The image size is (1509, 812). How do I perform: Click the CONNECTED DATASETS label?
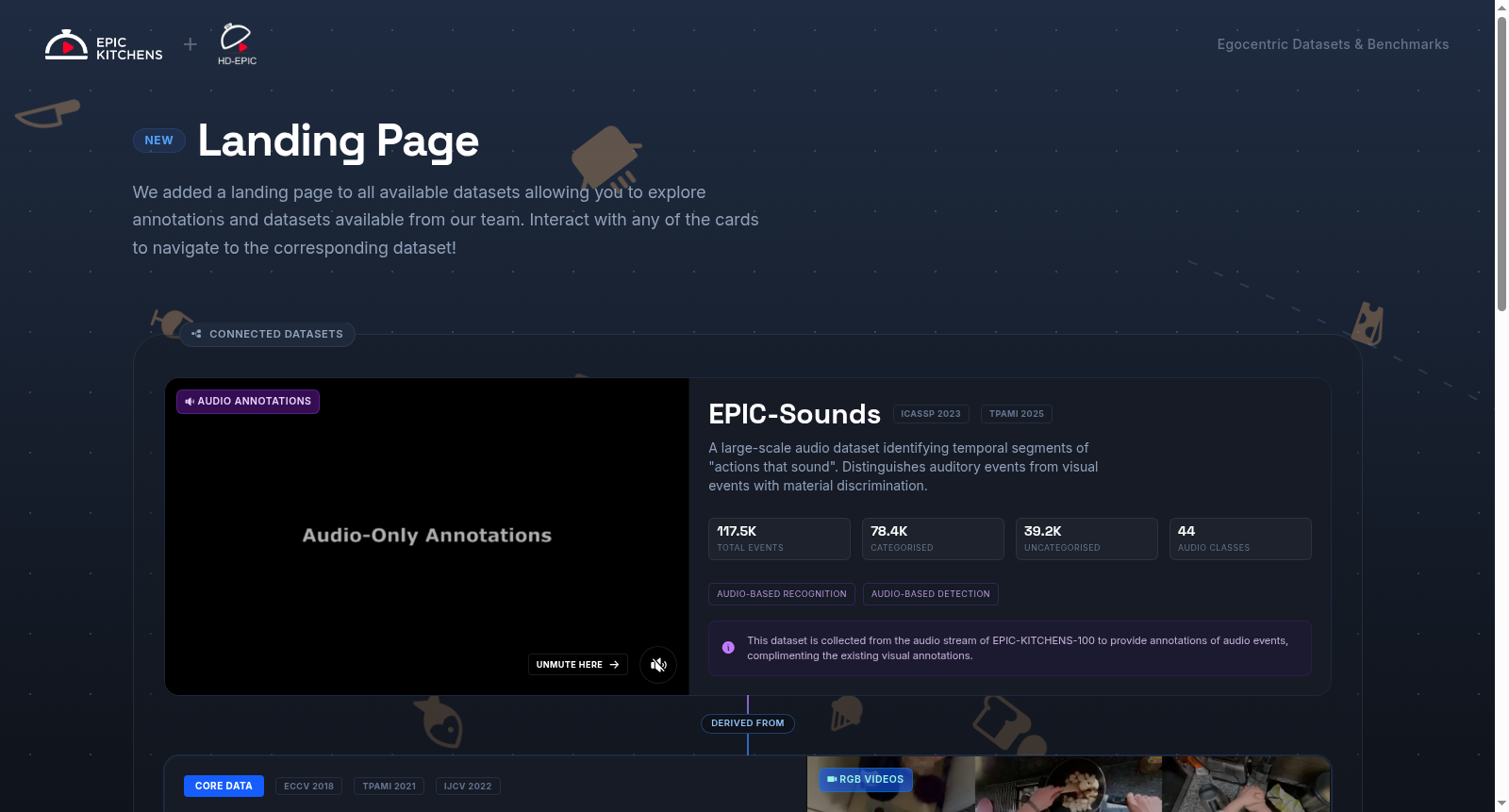tap(267, 334)
